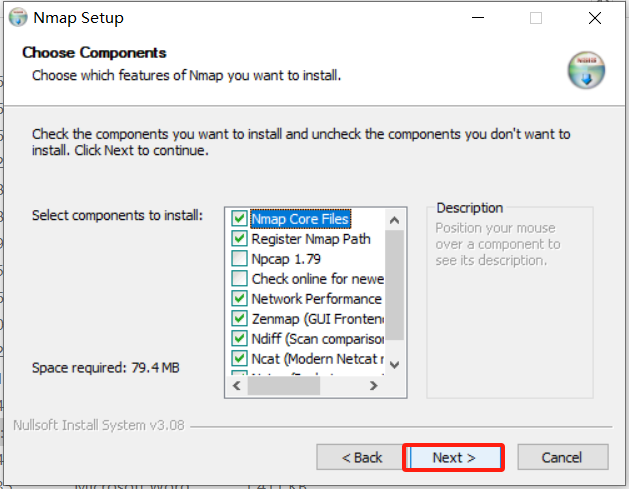Close the Nmap Setup window
Screen dimensions: 629x489
coord(595,18)
